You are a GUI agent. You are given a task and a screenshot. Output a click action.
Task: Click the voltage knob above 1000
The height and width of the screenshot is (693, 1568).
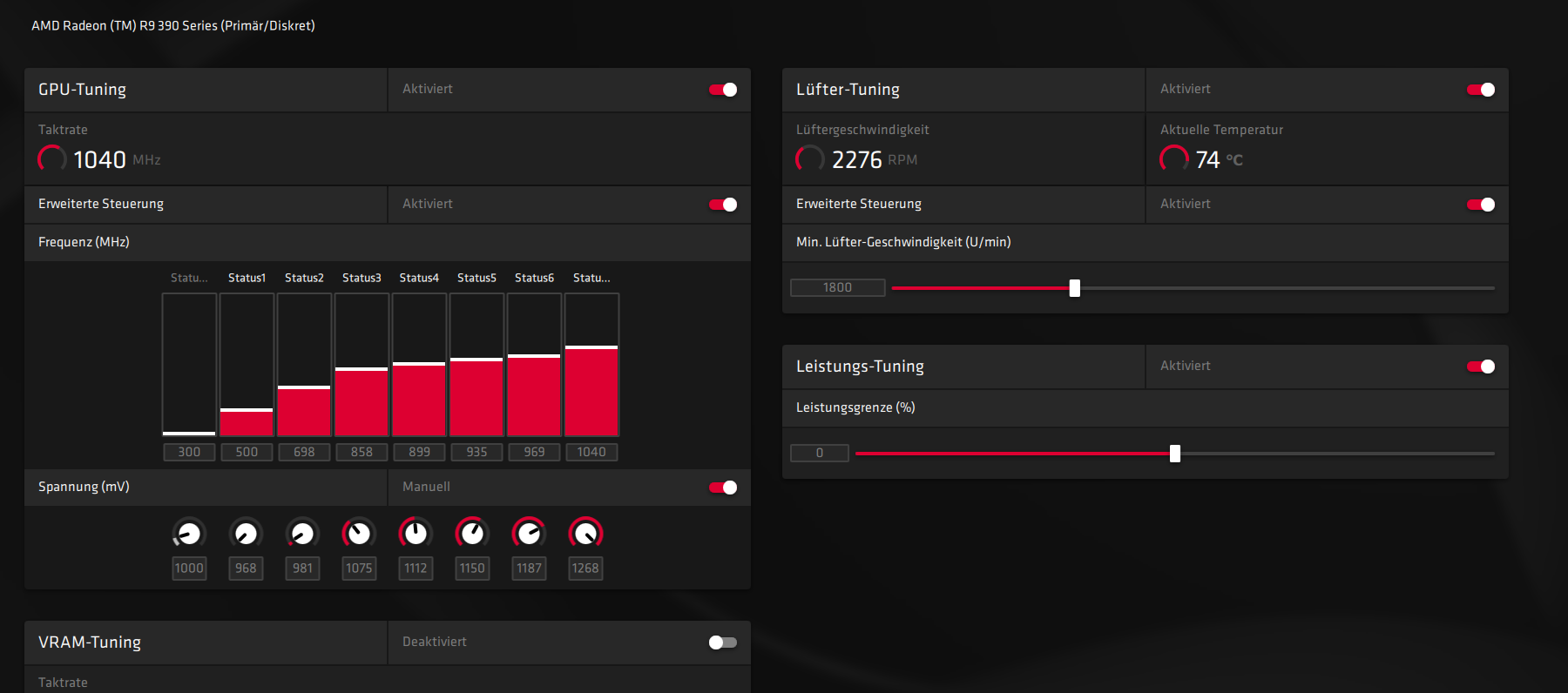(189, 534)
